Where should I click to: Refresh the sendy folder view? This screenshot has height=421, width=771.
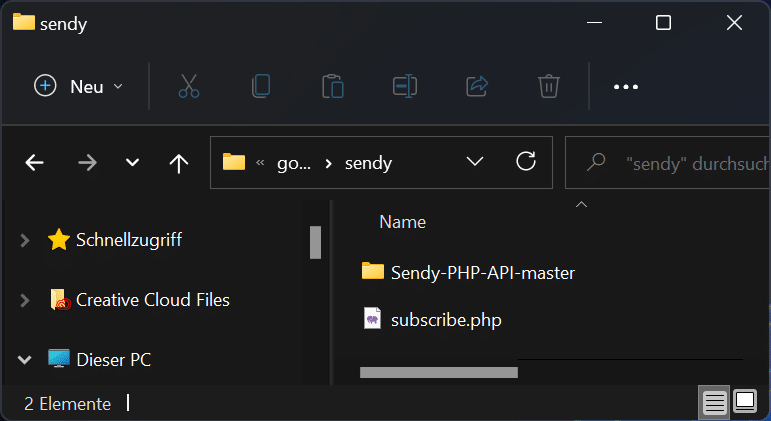(526, 161)
